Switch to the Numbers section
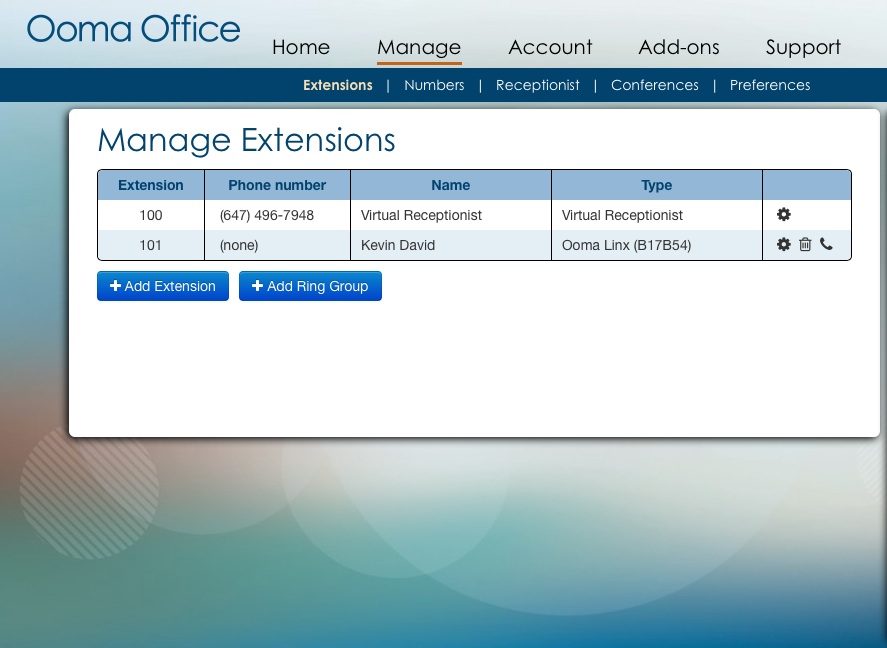887x648 pixels. pyautogui.click(x=434, y=85)
